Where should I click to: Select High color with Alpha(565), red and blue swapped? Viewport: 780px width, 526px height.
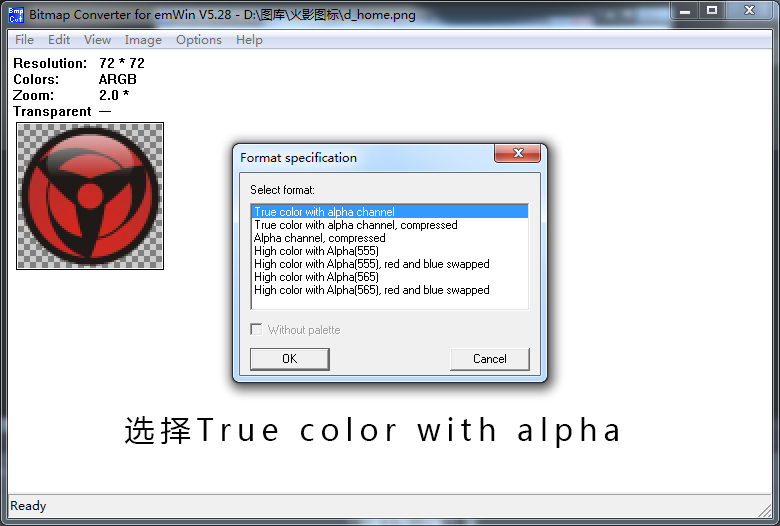pos(390,290)
